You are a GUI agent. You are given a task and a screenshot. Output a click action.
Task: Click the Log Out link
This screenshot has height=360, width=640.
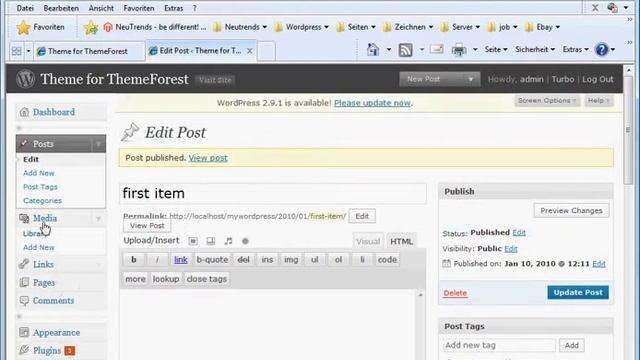coord(598,79)
